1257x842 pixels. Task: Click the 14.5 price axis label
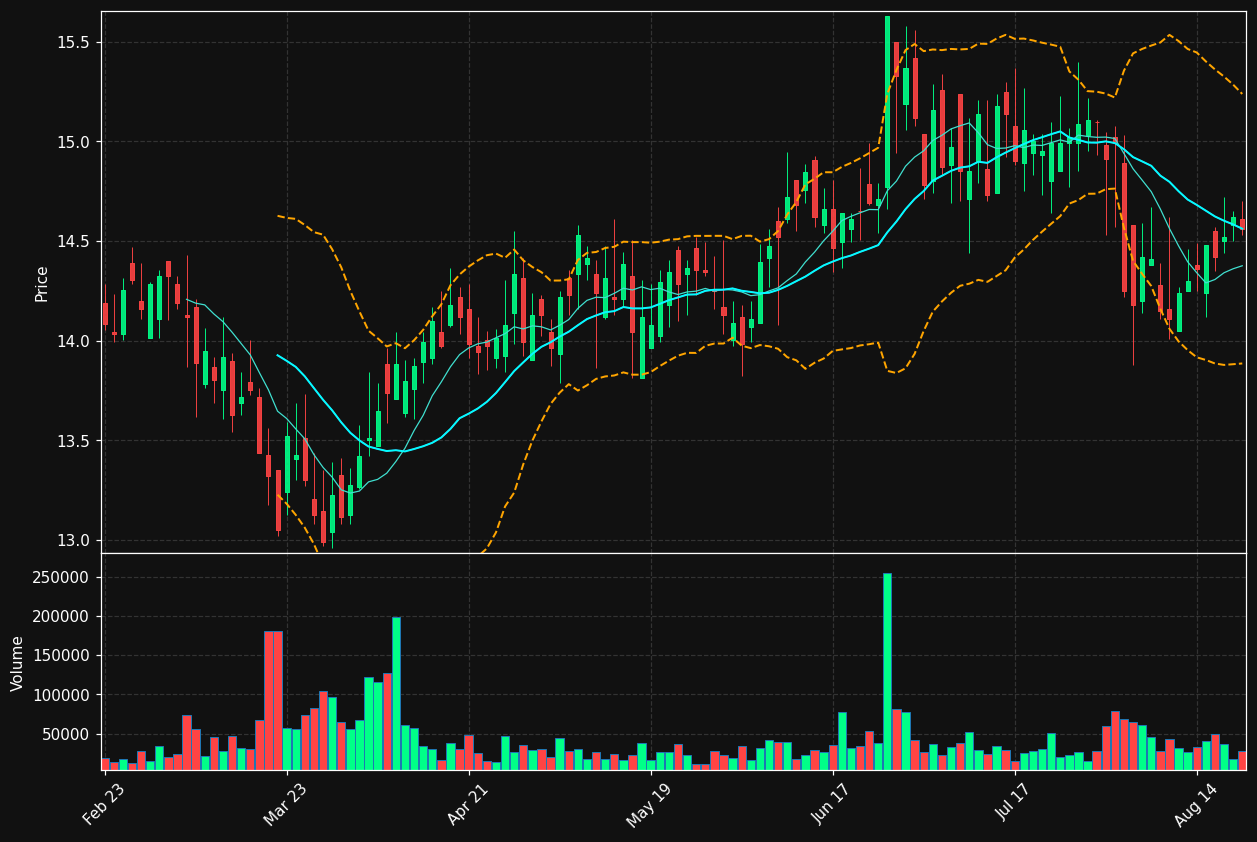(x=73, y=241)
